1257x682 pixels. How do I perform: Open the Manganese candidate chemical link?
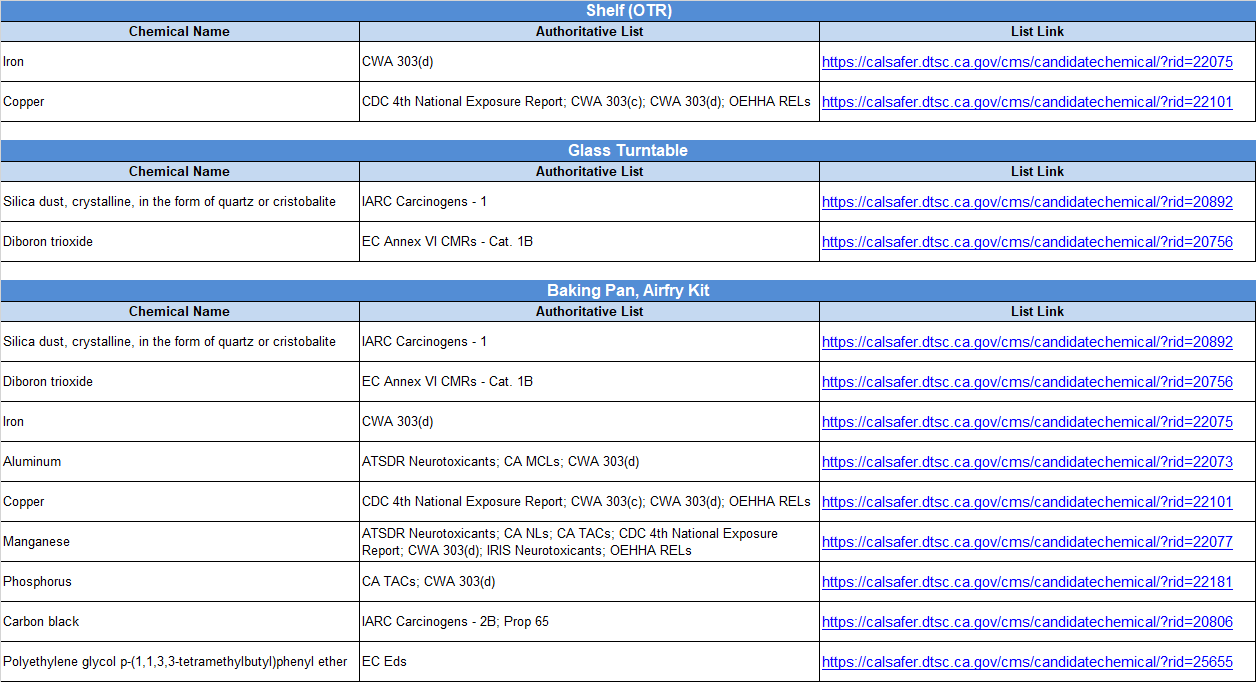(x=1027, y=542)
